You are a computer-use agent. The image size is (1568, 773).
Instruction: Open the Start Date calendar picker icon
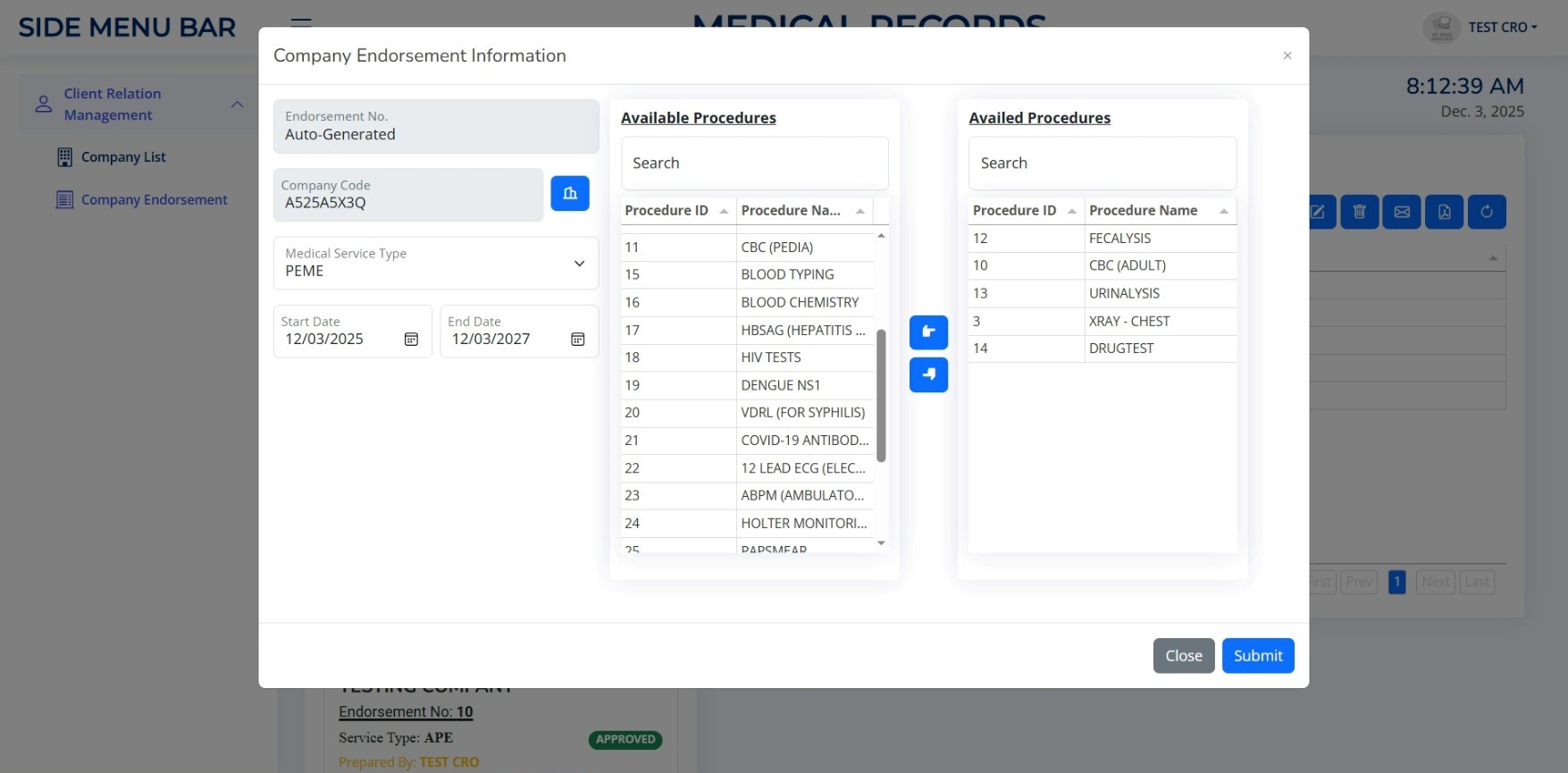click(411, 340)
